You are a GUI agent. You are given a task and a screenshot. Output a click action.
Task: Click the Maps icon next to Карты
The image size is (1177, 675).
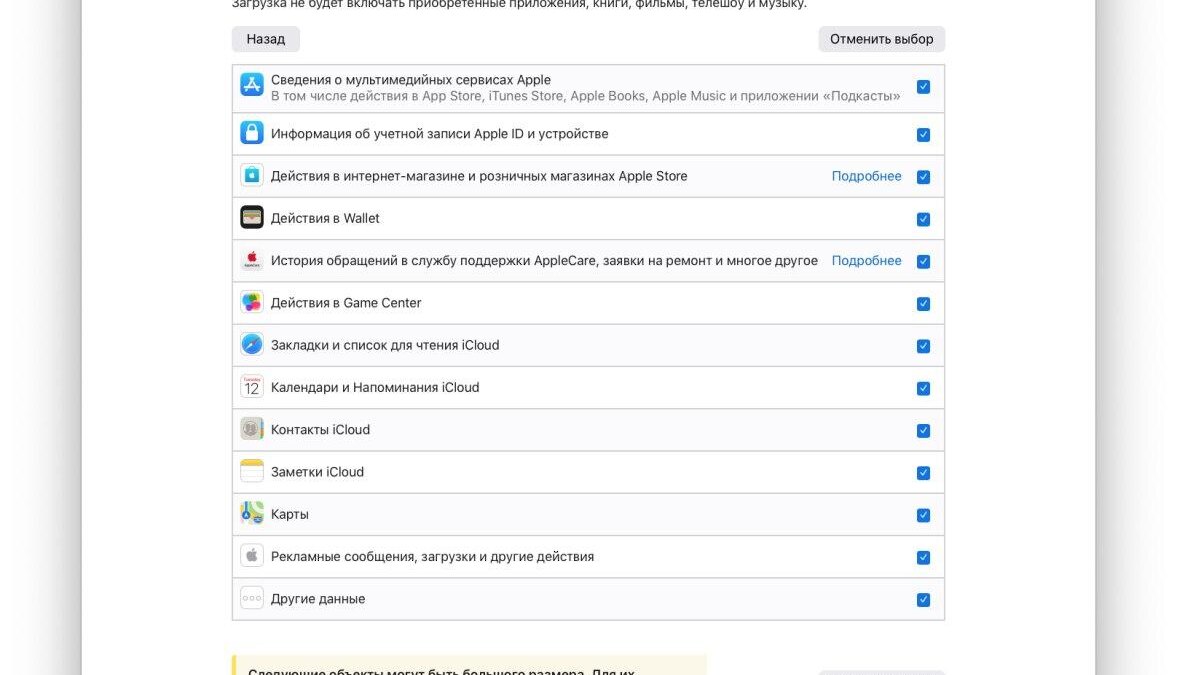click(251, 514)
